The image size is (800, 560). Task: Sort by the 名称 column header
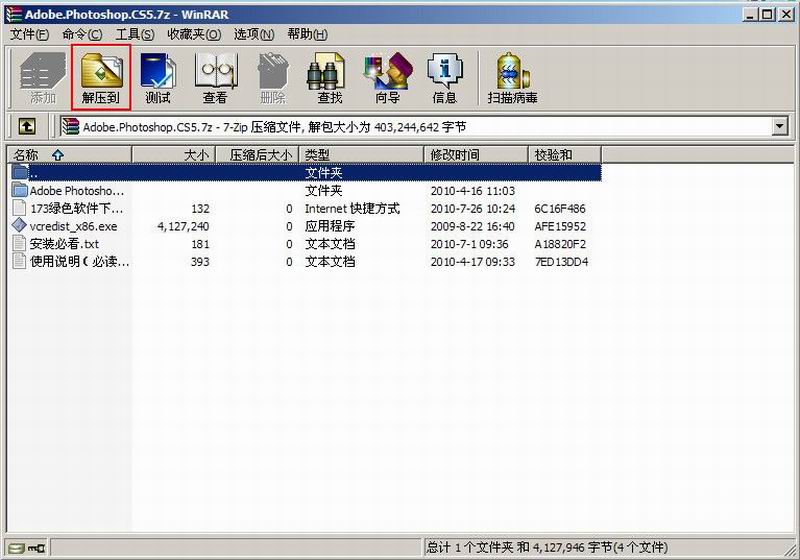tap(70, 155)
